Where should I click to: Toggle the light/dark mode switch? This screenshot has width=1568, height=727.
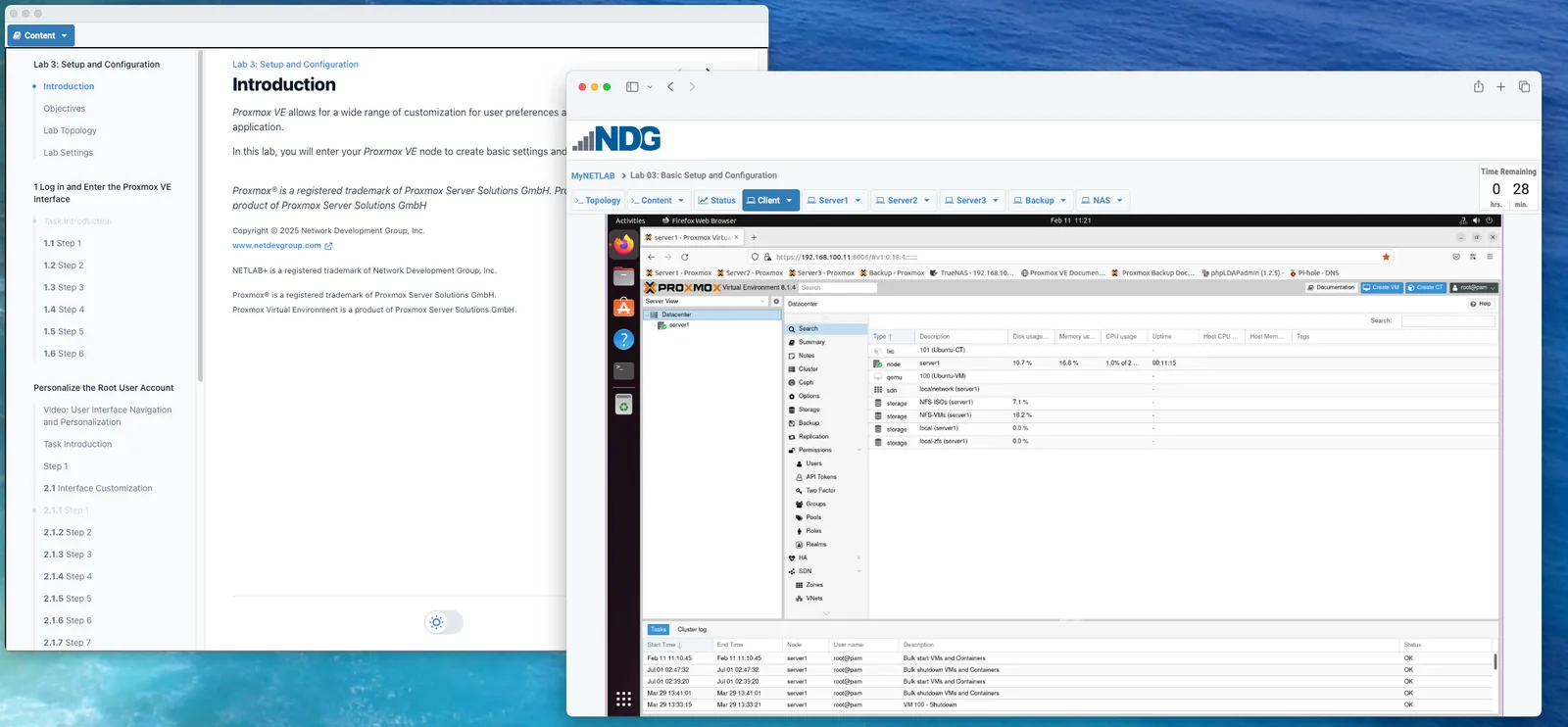[444, 622]
